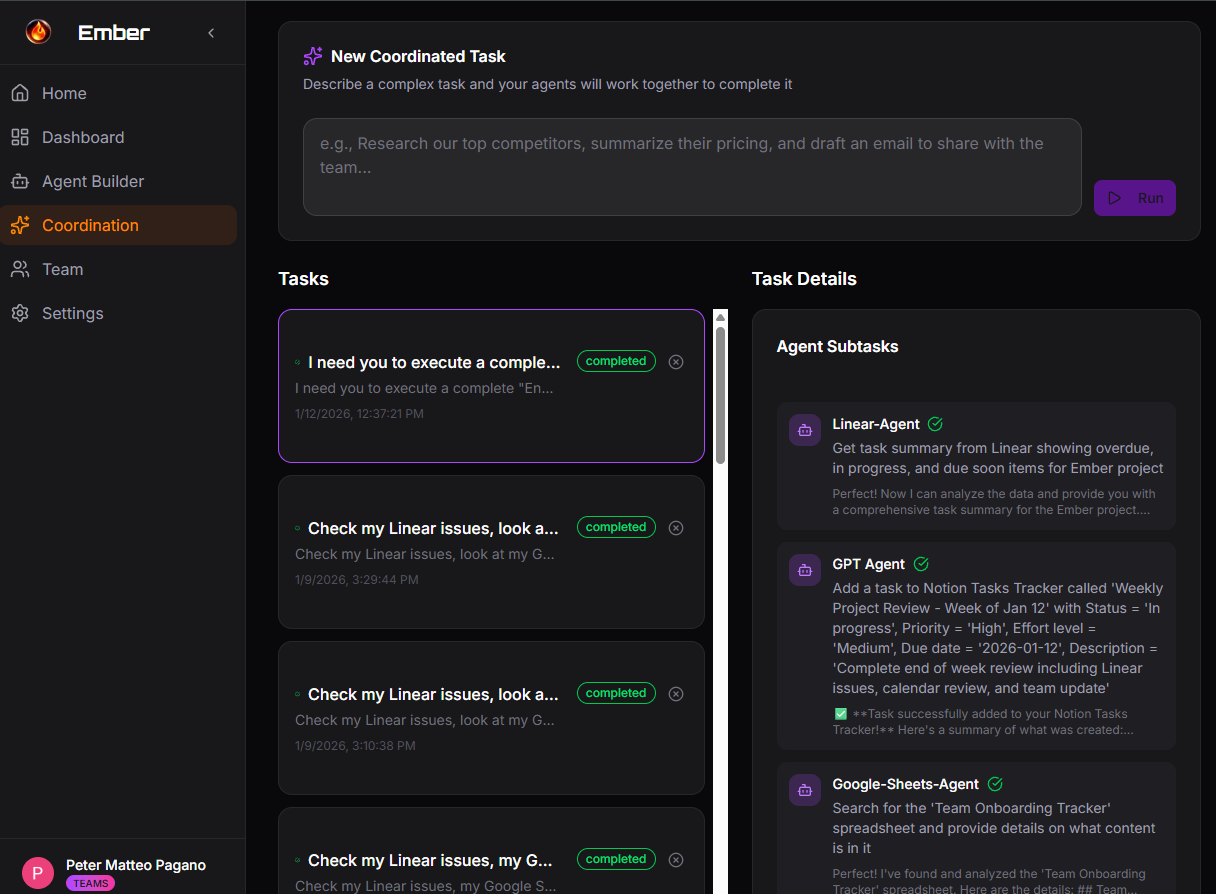
Task: Click the user avatar with letter P
Action: (38, 873)
